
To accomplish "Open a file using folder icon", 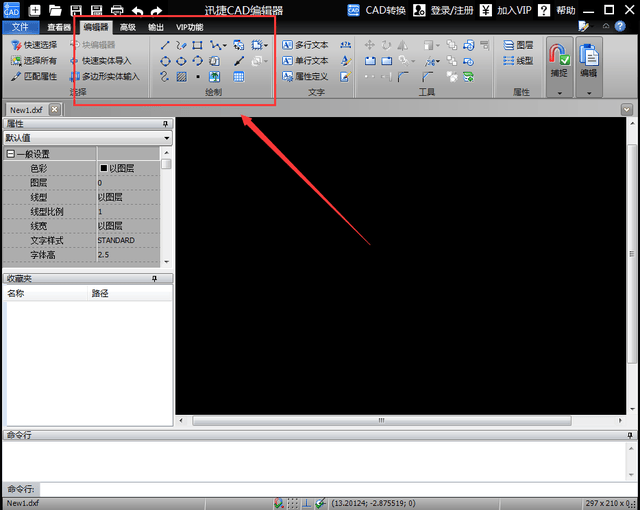I will point(55,11).
